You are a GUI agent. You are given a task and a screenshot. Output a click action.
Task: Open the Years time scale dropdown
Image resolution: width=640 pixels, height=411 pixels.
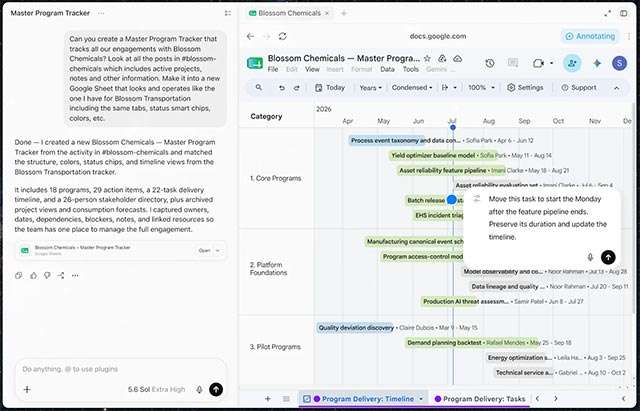(370, 88)
